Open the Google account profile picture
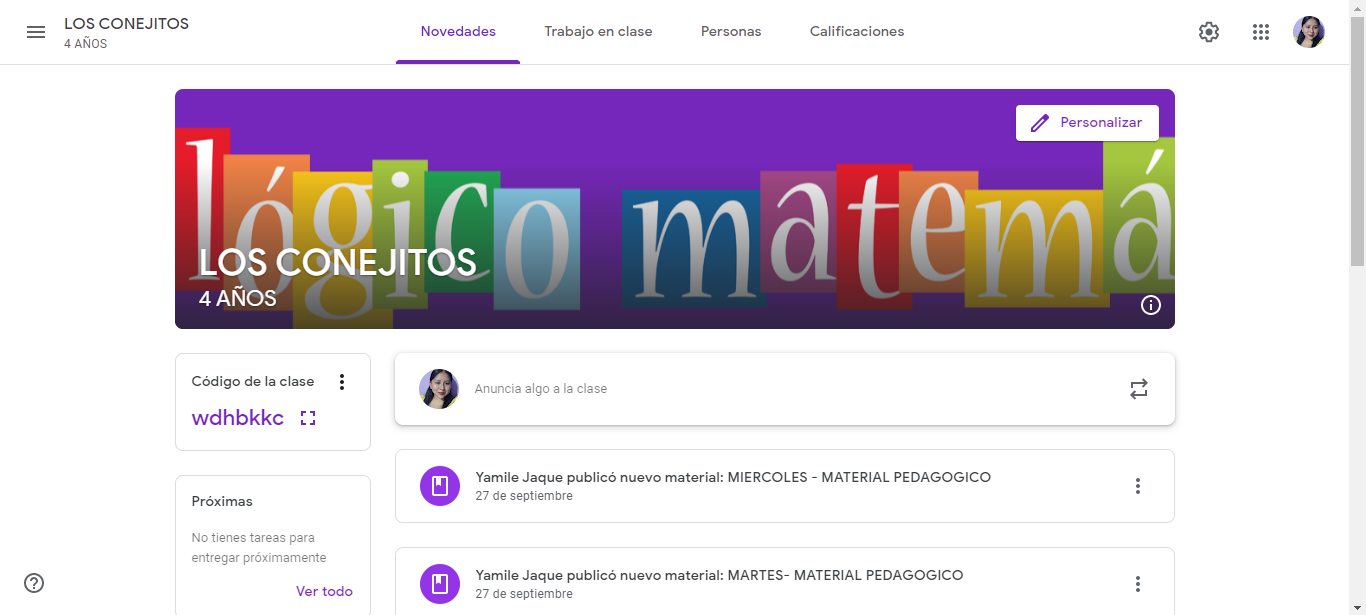 [x=1309, y=32]
